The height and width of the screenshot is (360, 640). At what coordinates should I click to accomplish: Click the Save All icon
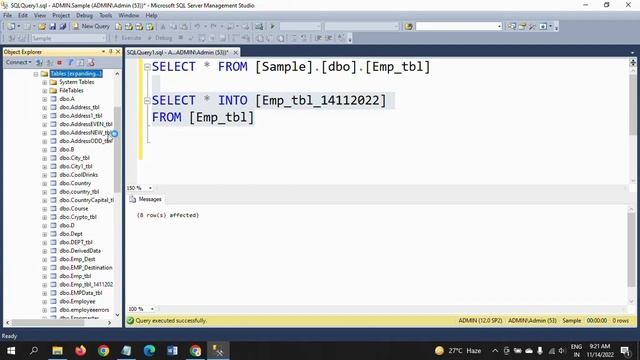click(x=63, y=27)
